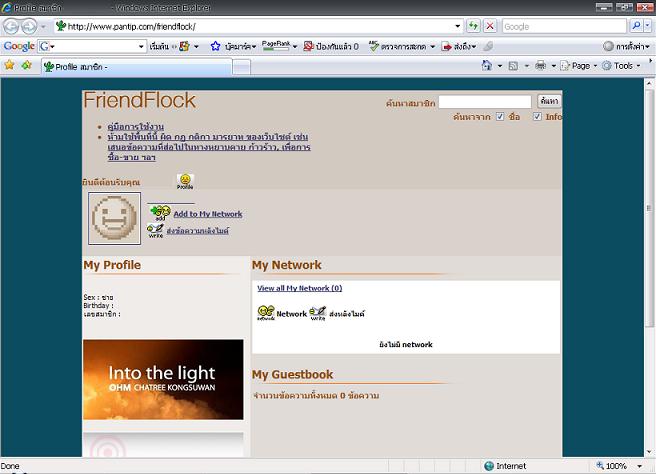Click the write message icon beside avatar
Image resolution: width=656 pixels, height=474 pixels.
(155, 231)
